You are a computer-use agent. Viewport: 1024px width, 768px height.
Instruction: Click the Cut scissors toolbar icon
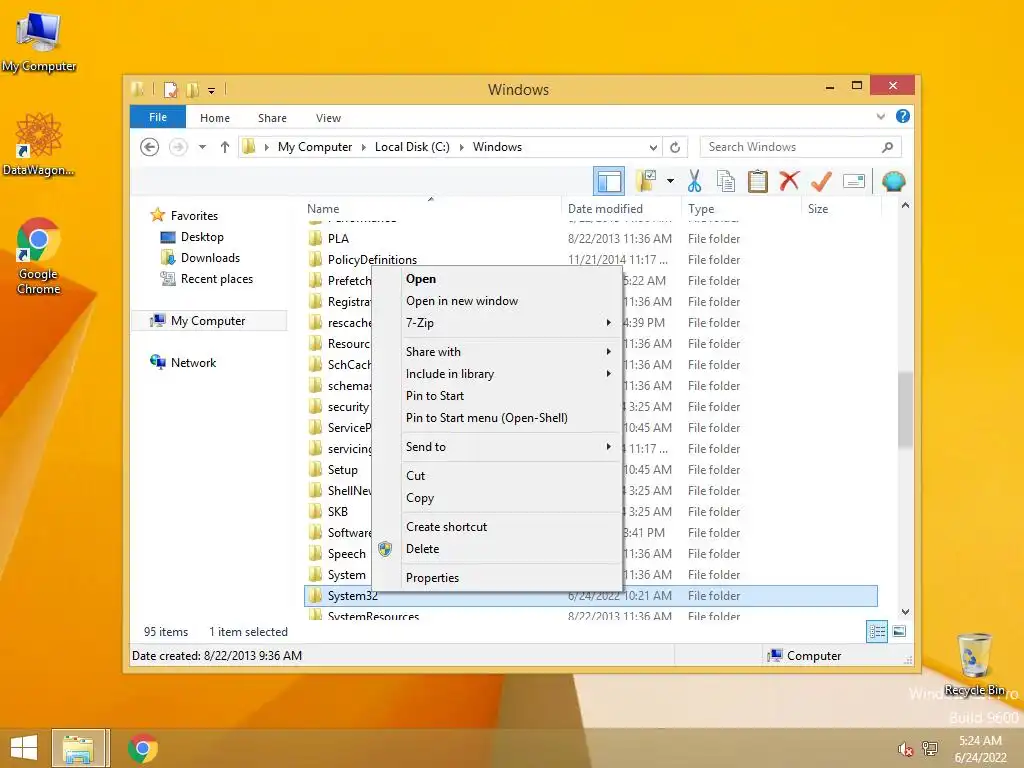coord(694,181)
